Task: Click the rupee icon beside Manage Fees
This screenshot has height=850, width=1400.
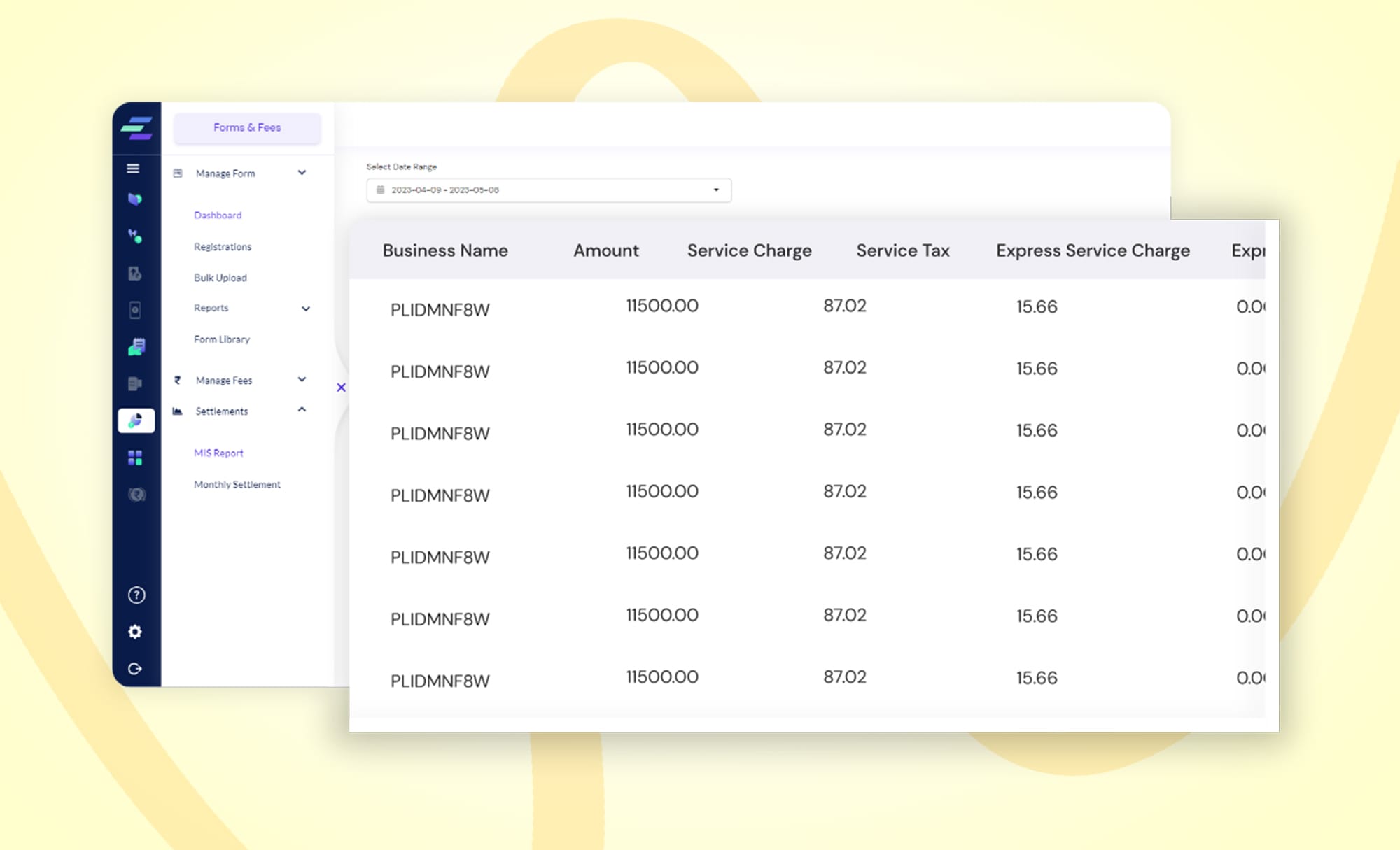Action: [178, 380]
